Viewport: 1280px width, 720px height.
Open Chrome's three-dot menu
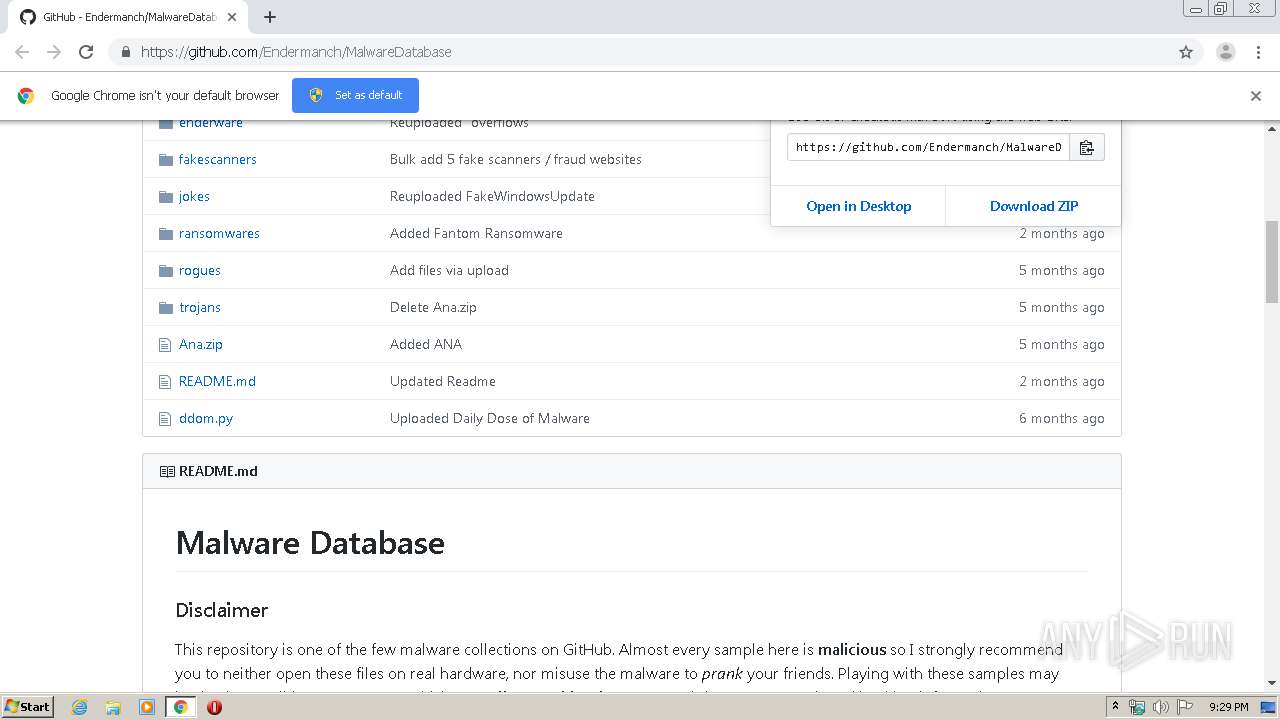pyautogui.click(x=1258, y=52)
